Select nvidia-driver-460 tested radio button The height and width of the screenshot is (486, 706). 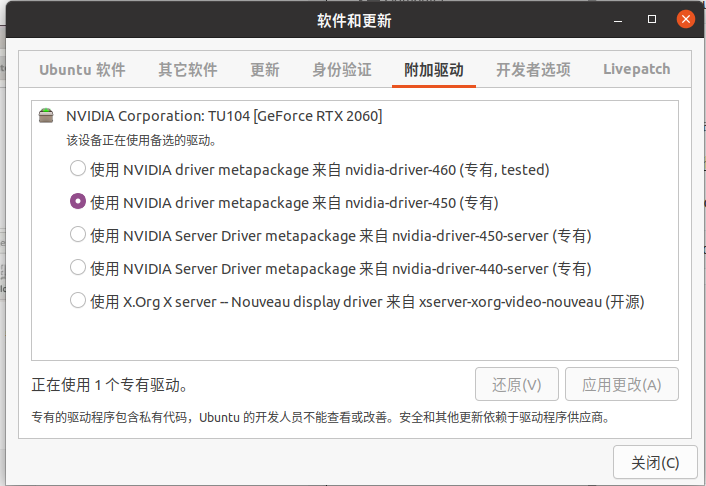78,169
